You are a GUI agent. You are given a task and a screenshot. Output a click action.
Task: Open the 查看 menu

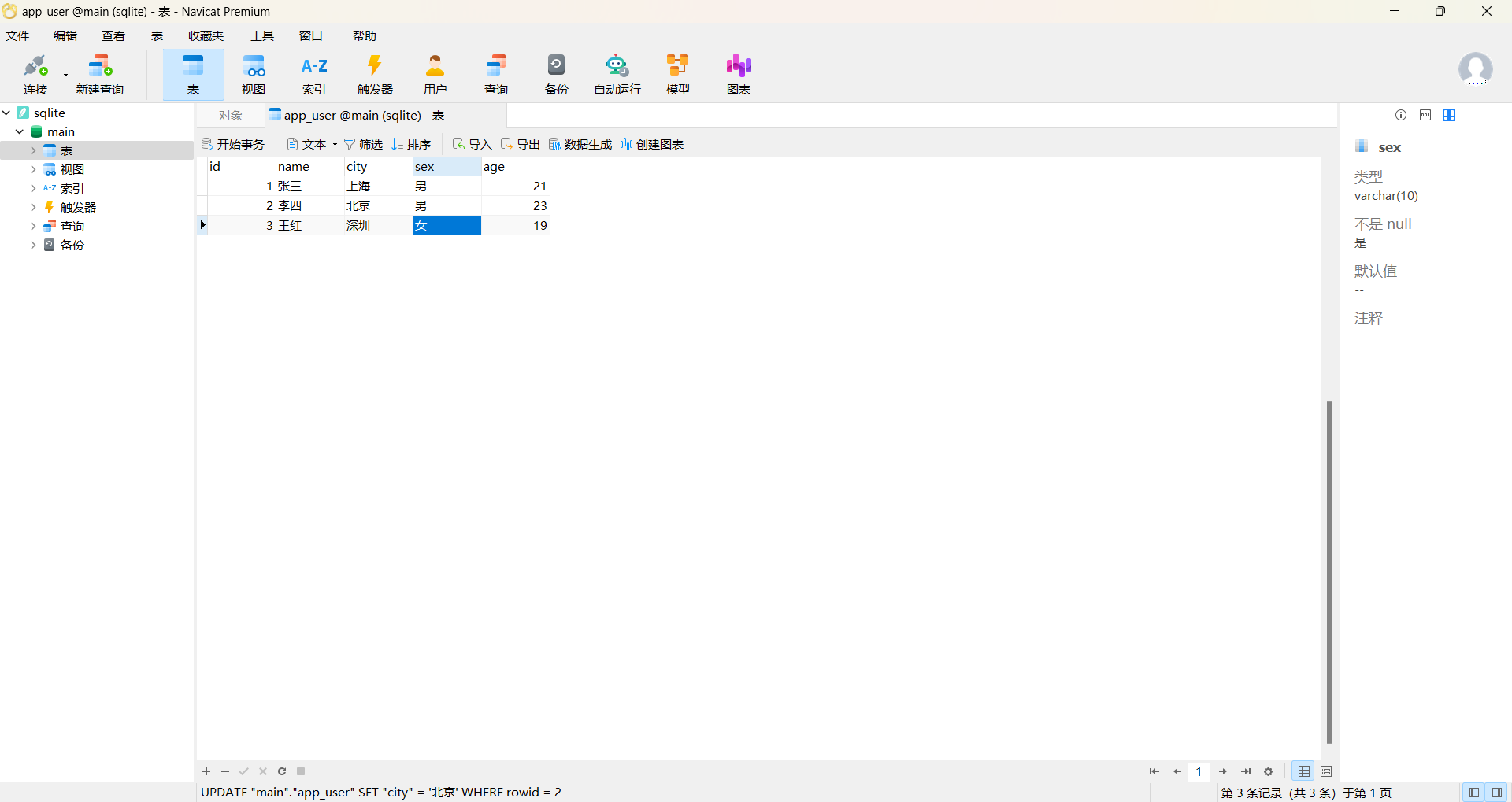click(113, 35)
